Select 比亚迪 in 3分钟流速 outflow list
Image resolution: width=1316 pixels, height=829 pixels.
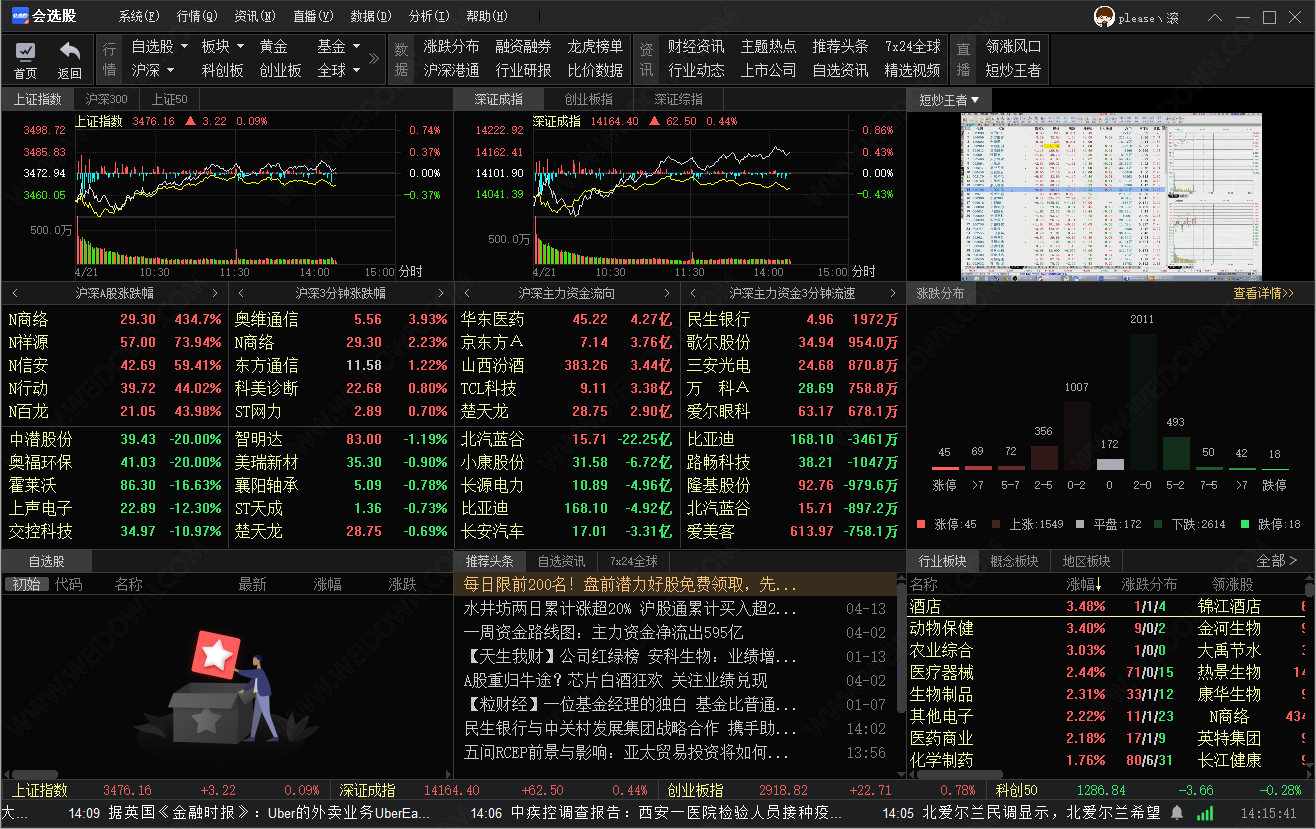(793, 439)
